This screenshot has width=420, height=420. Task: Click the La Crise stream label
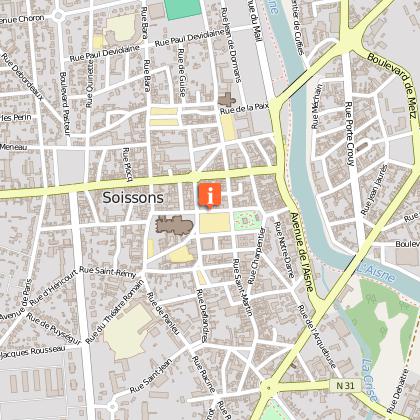(370, 380)
